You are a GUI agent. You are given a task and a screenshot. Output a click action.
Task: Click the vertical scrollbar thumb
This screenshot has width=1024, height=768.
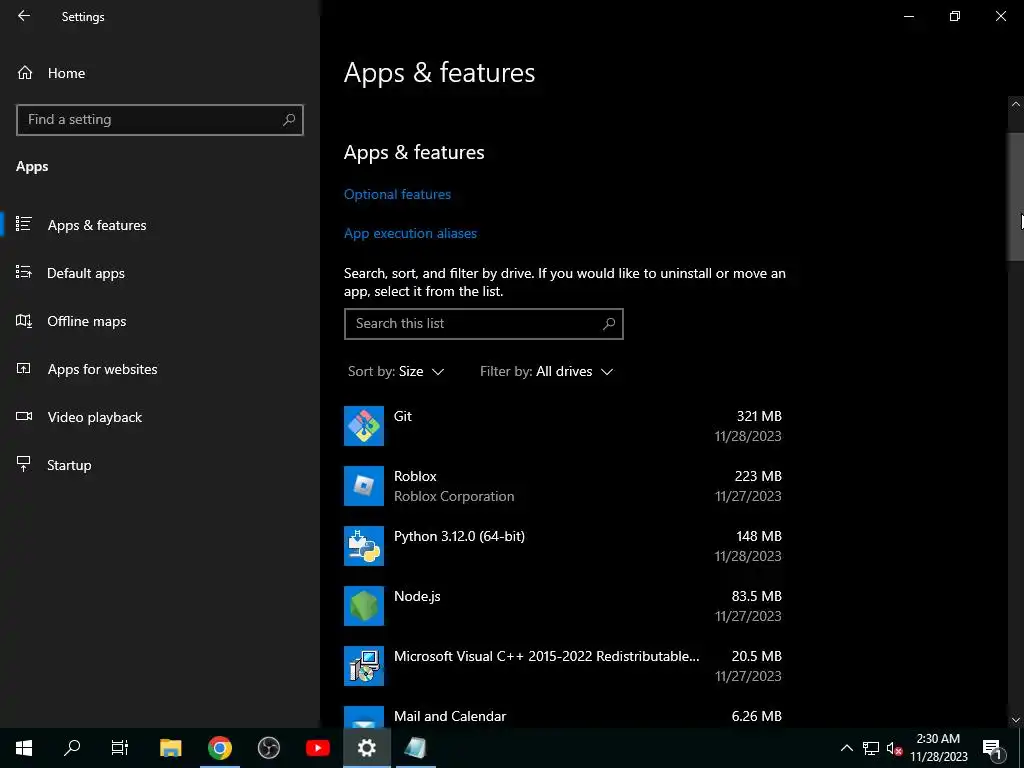1016,197
